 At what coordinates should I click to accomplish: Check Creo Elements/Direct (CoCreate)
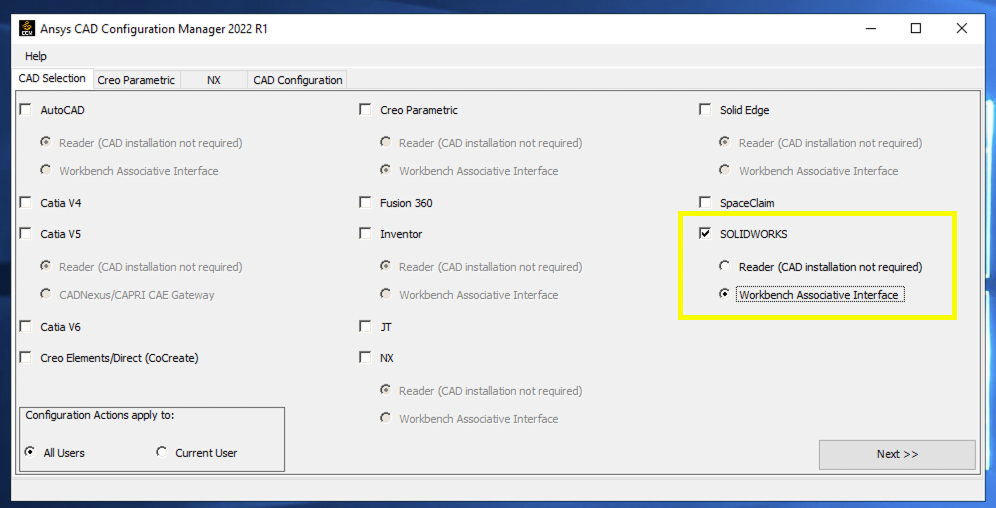(25, 358)
